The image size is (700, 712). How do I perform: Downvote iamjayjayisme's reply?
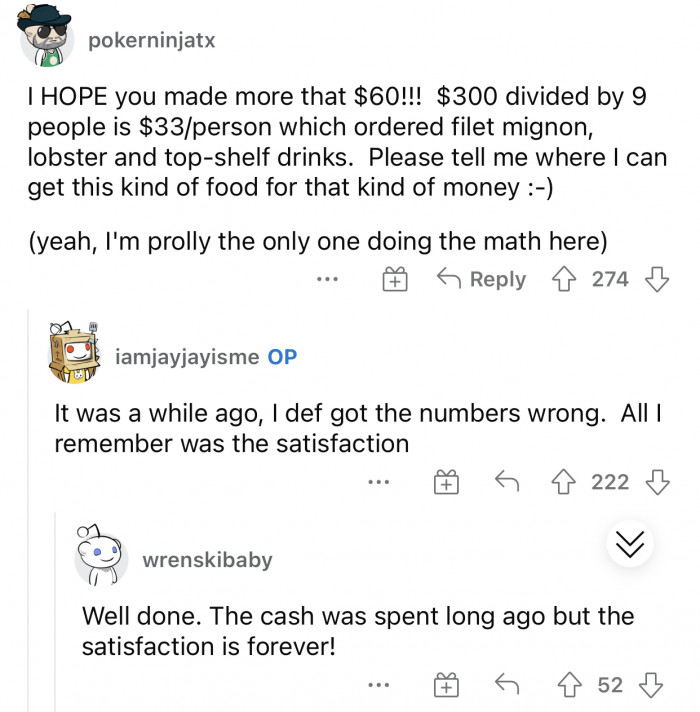655,483
